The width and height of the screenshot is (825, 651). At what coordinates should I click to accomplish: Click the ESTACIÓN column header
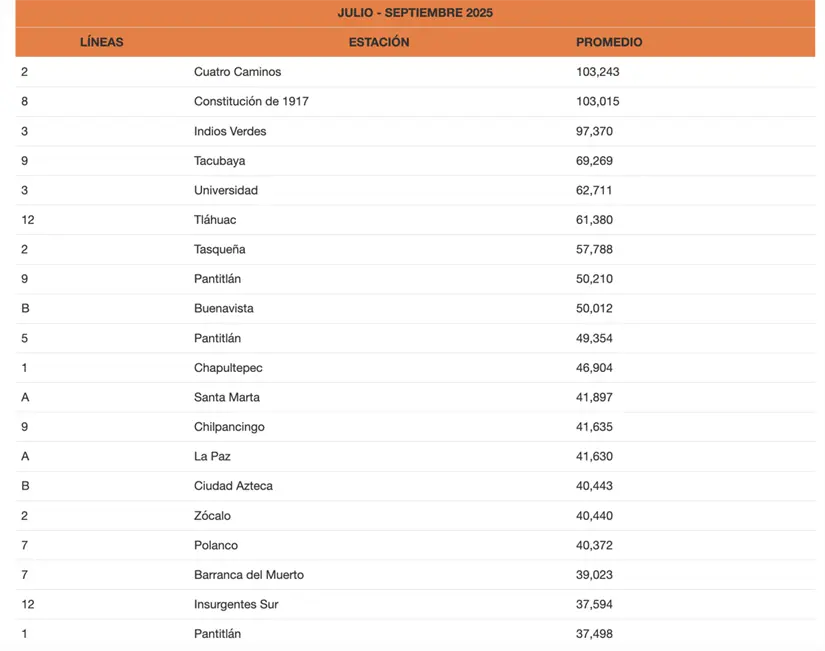379,43
